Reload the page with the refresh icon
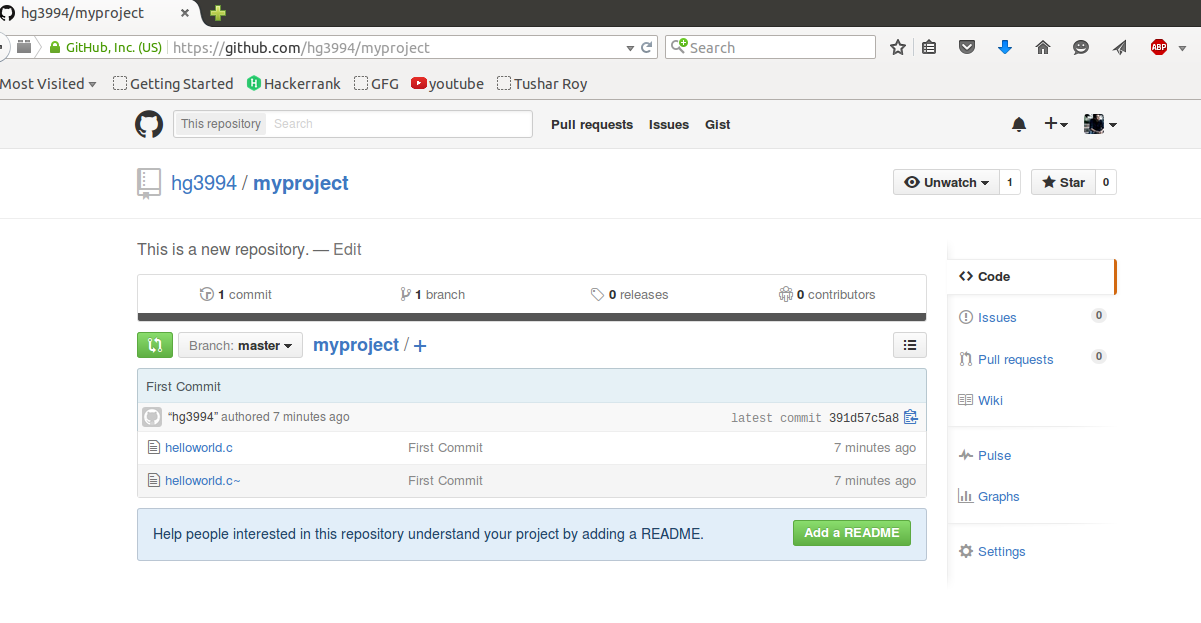 [x=647, y=47]
